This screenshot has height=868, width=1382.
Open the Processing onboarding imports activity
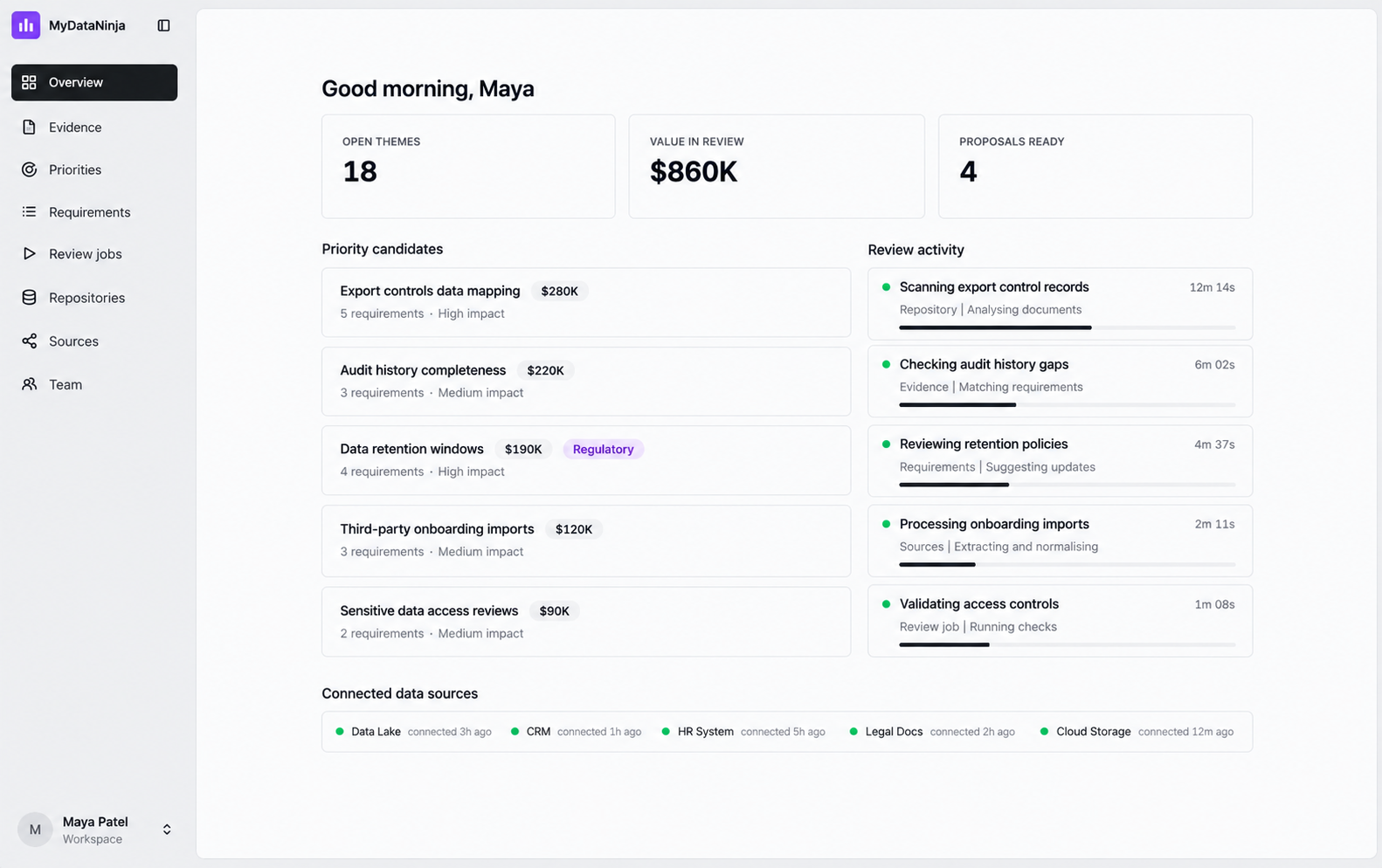pyautogui.click(x=1060, y=541)
